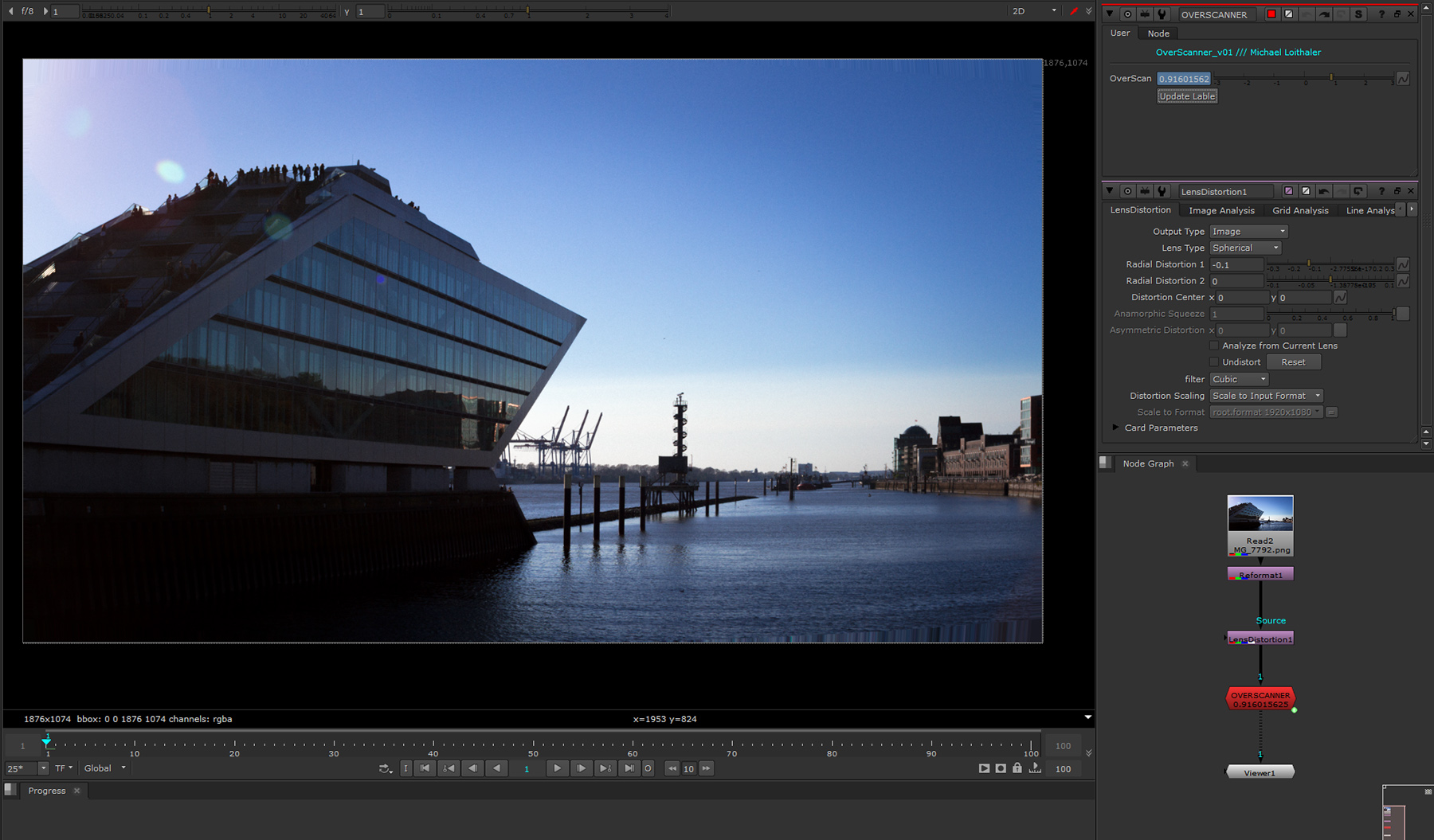This screenshot has width=1434, height=840.
Task: Open the Node tab in OVERSCANNER
Action: pyautogui.click(x=1158, y=33)
